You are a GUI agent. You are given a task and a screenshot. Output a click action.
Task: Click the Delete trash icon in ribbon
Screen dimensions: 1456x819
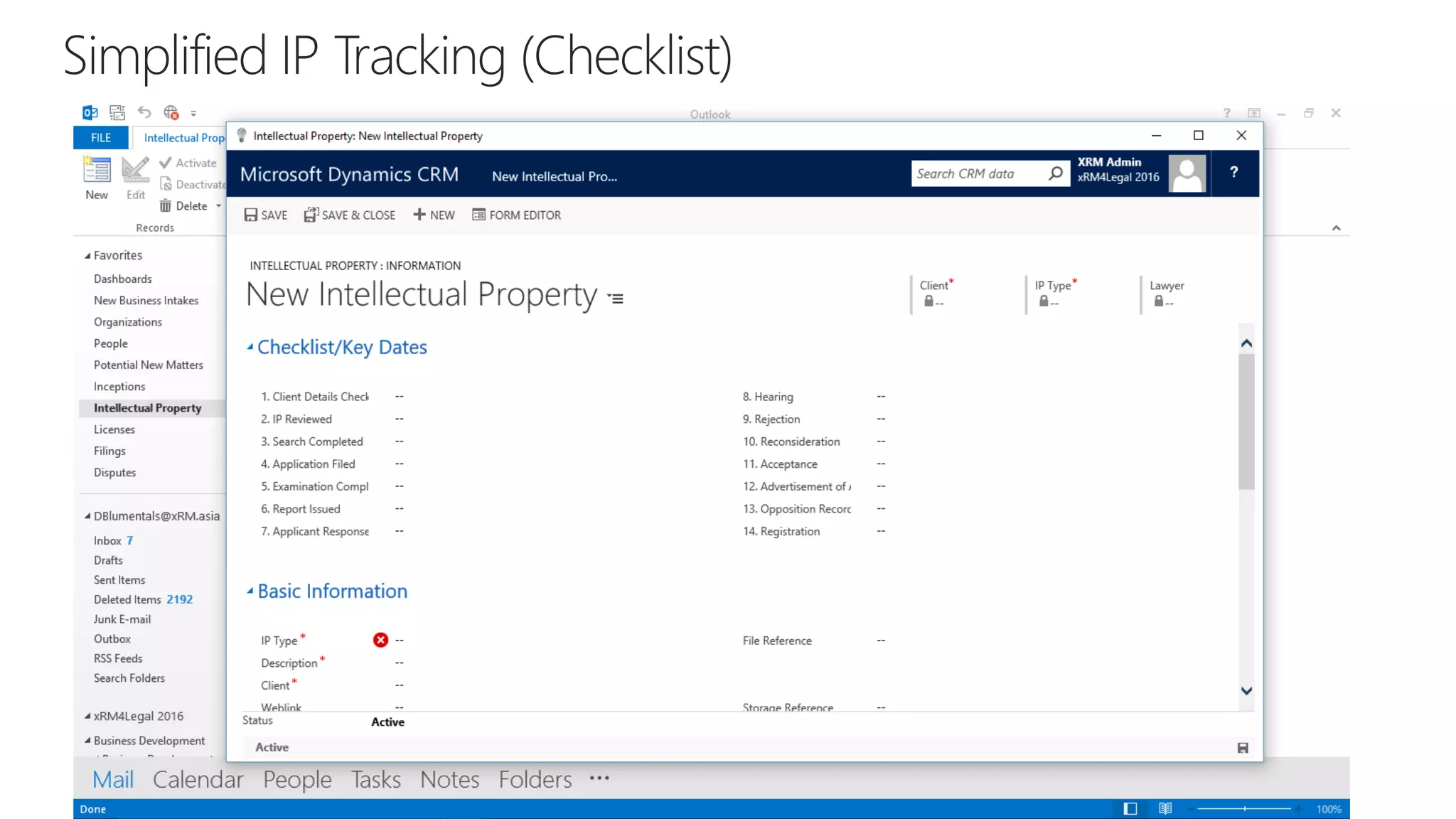click(x=165, y=206)
